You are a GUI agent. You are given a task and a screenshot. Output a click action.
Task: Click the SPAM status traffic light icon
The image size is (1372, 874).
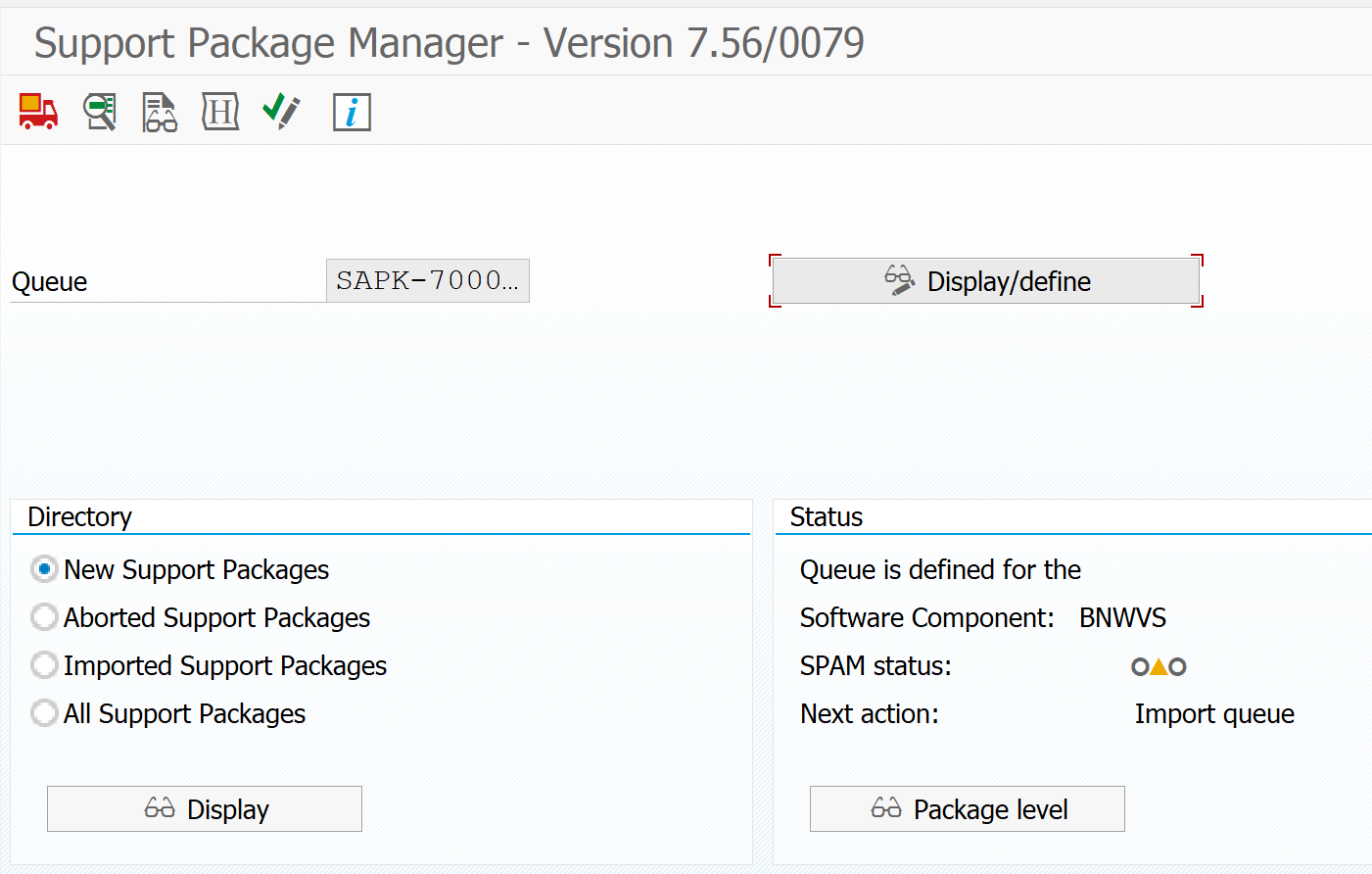click(x=1159, y=667)
